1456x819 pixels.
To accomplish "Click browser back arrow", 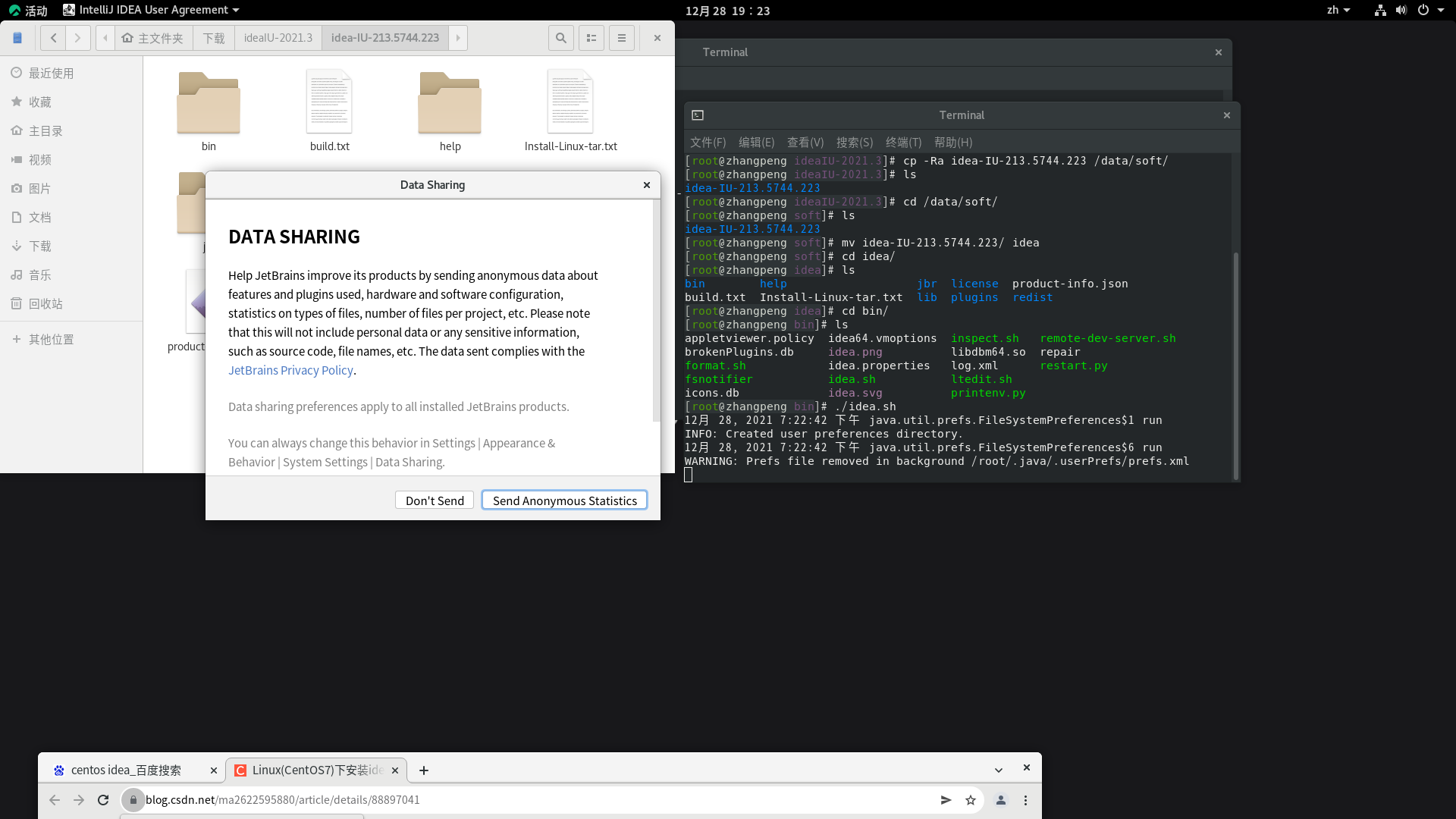I will tap(55, 800).
